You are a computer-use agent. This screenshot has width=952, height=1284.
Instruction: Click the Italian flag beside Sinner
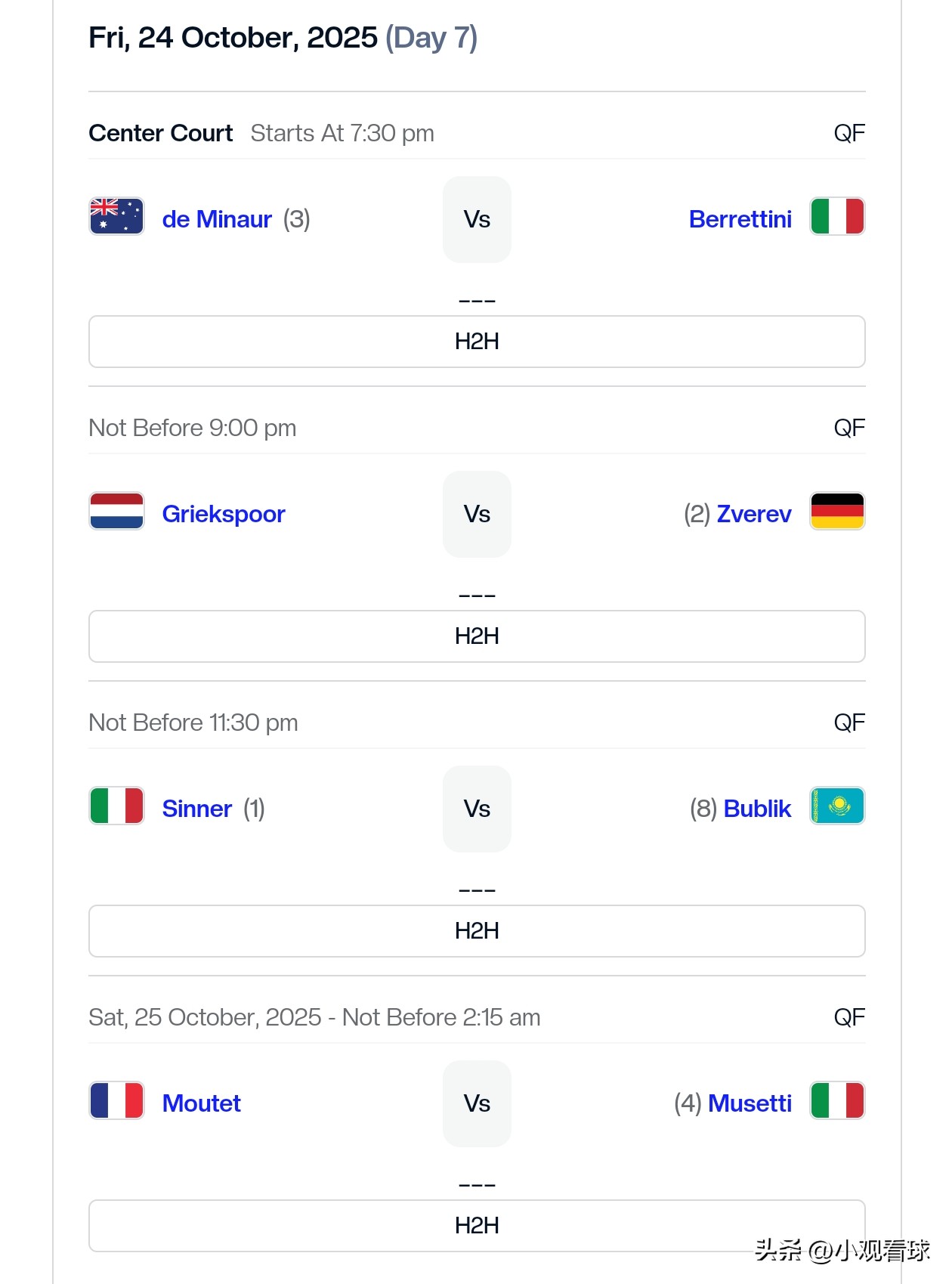click(116, 806)
